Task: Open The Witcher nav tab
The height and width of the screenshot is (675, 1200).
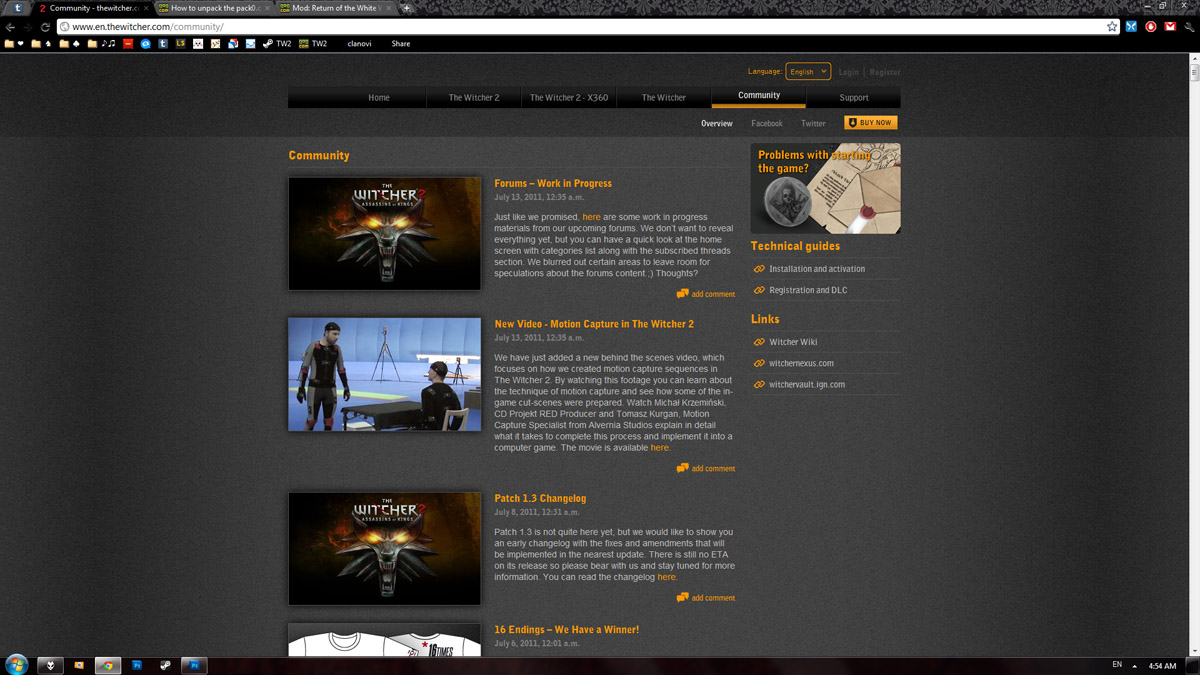Action: coord(664,97)
